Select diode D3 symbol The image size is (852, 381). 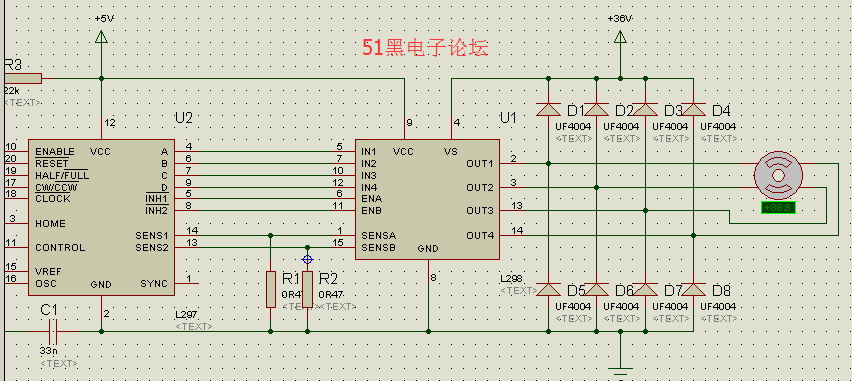click(x=645, y=109)
